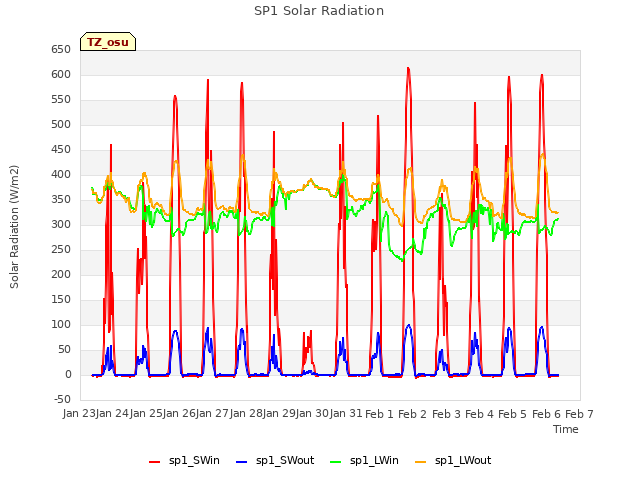Viewport: 640px width, 480px height.
Task: Click the Time axis label
Action: (565, 429)
